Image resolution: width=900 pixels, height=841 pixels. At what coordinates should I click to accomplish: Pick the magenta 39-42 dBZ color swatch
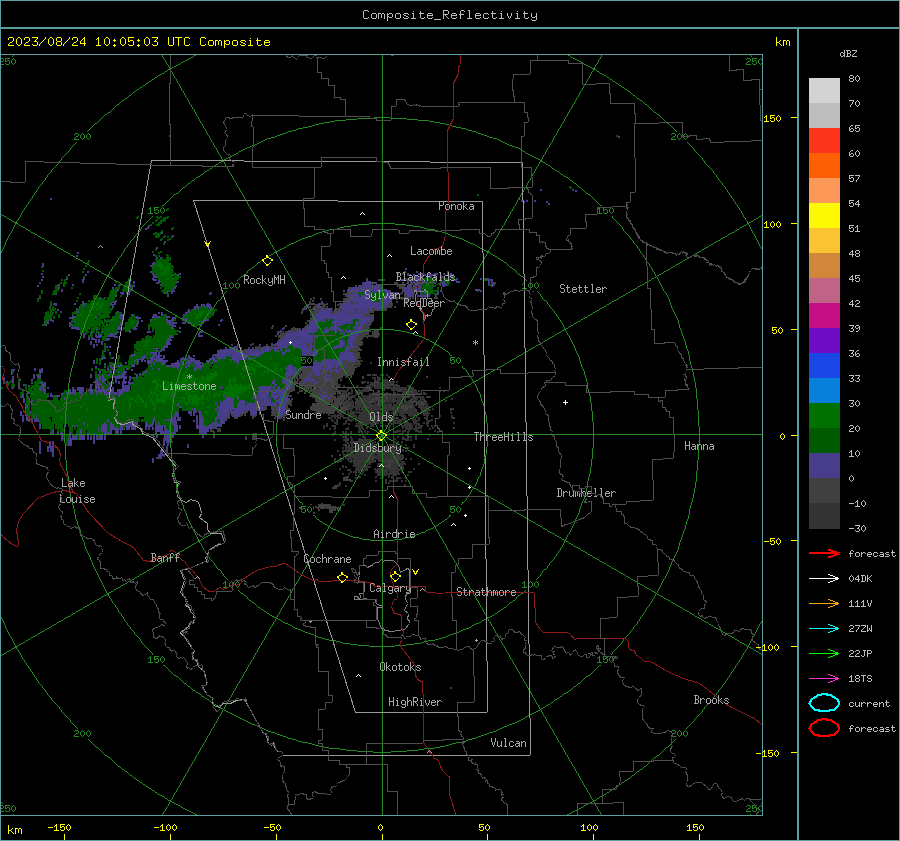[x=824, y=315]
